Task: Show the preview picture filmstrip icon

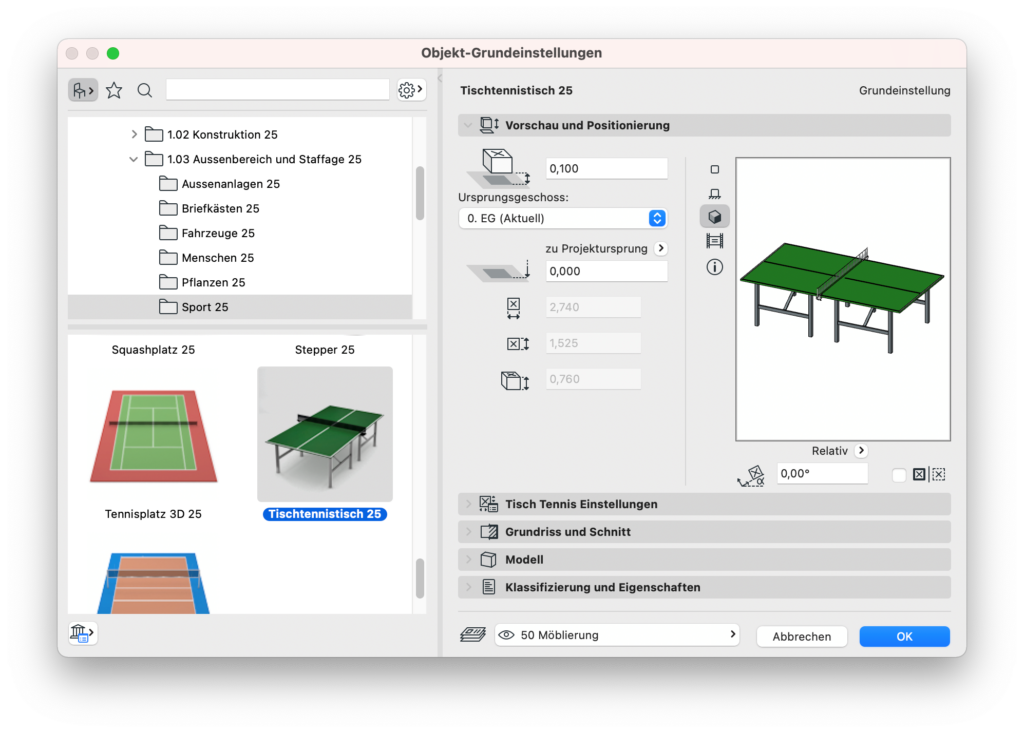Action: tap(714, 241)
